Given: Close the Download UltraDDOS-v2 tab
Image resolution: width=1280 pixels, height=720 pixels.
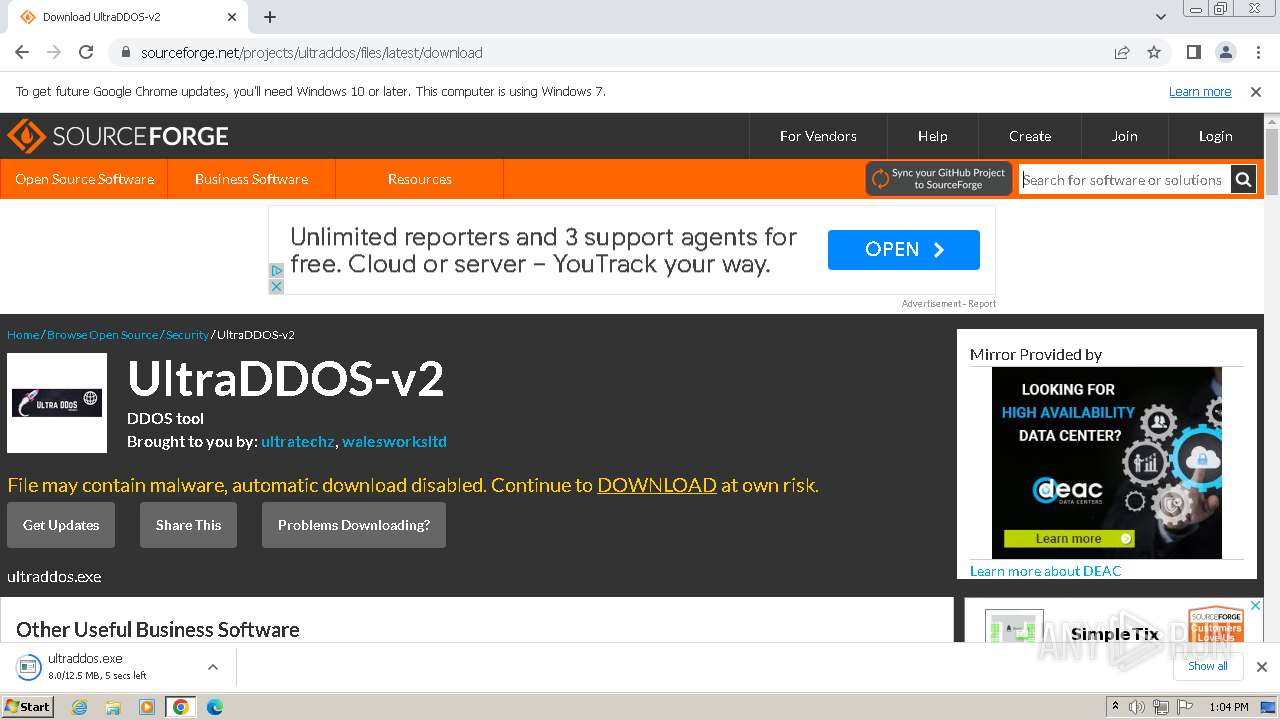Looking at the screenshot, I should click(232, 17).
